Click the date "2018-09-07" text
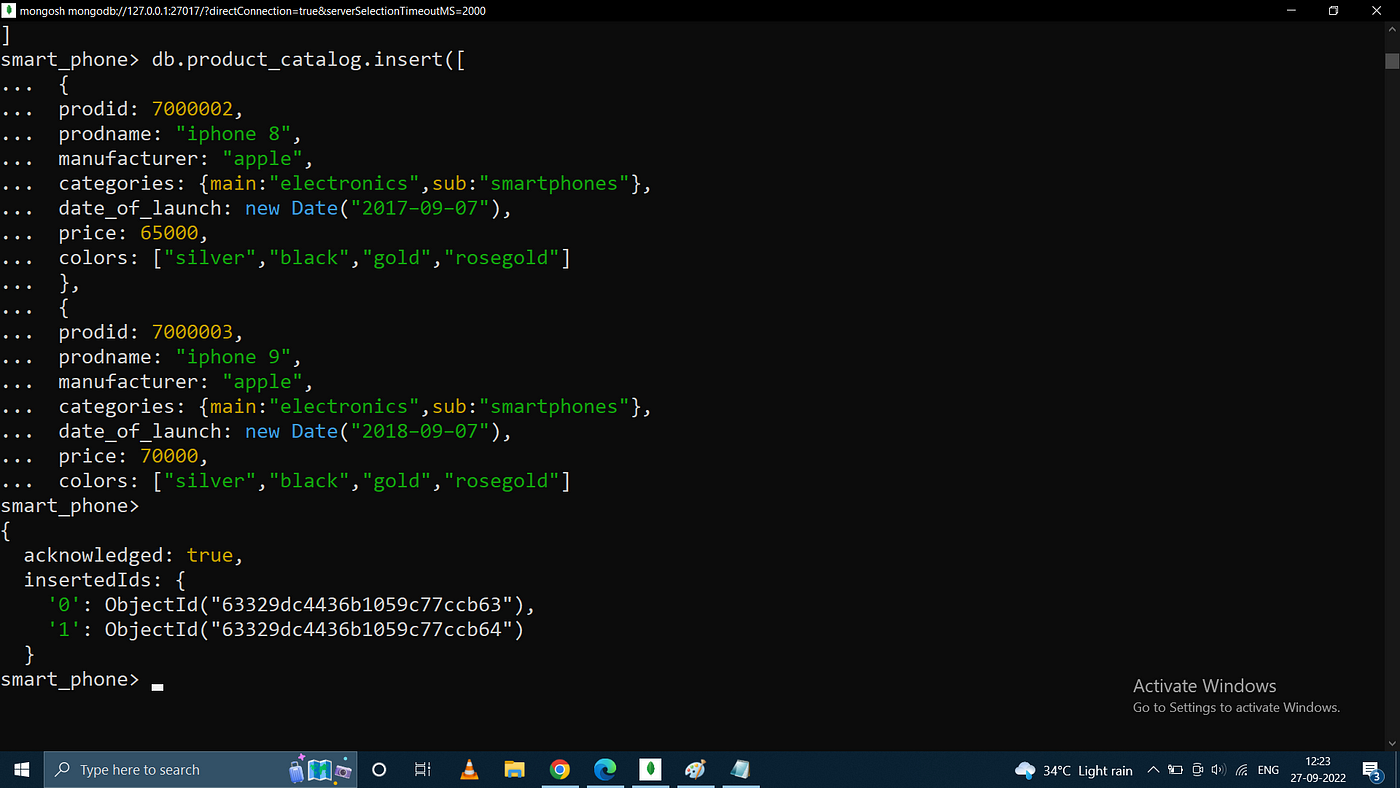1400x788 pixels. [x=421, y=431]
